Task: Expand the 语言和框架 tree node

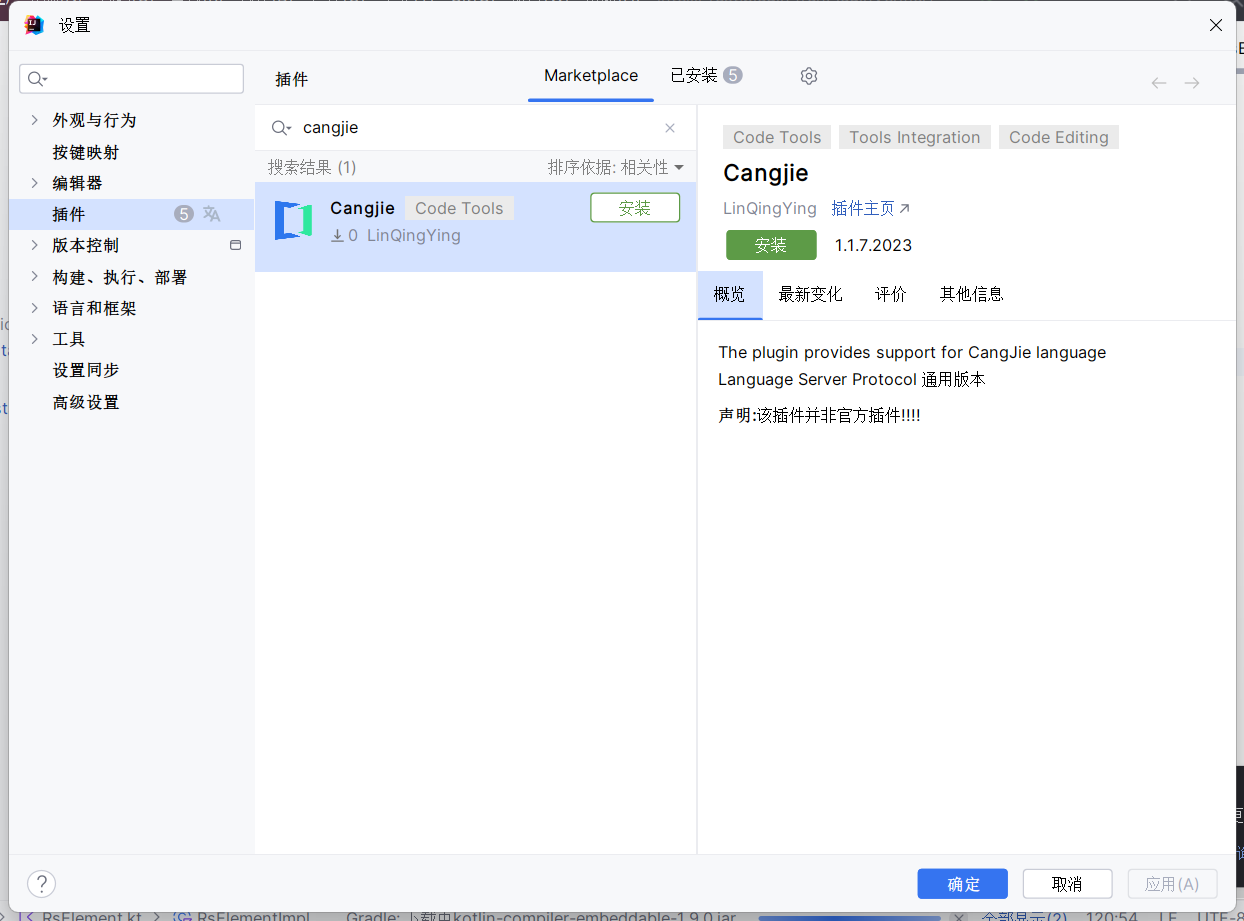Action: tap(35, 308)
